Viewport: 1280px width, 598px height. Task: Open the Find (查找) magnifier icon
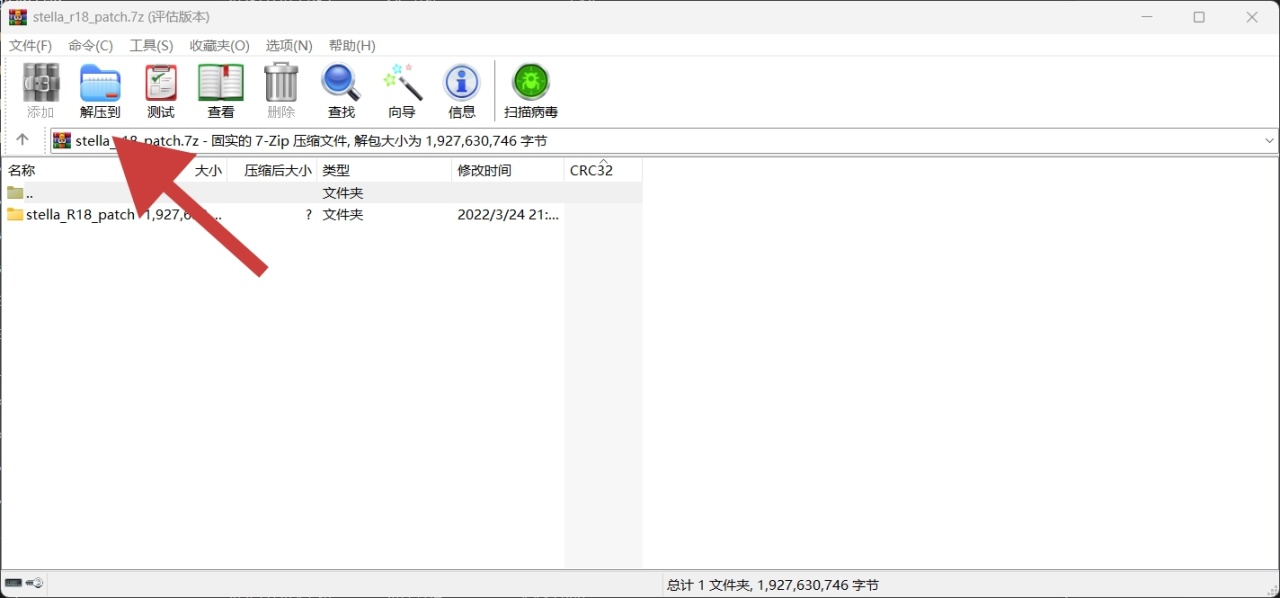pos(341,91)
